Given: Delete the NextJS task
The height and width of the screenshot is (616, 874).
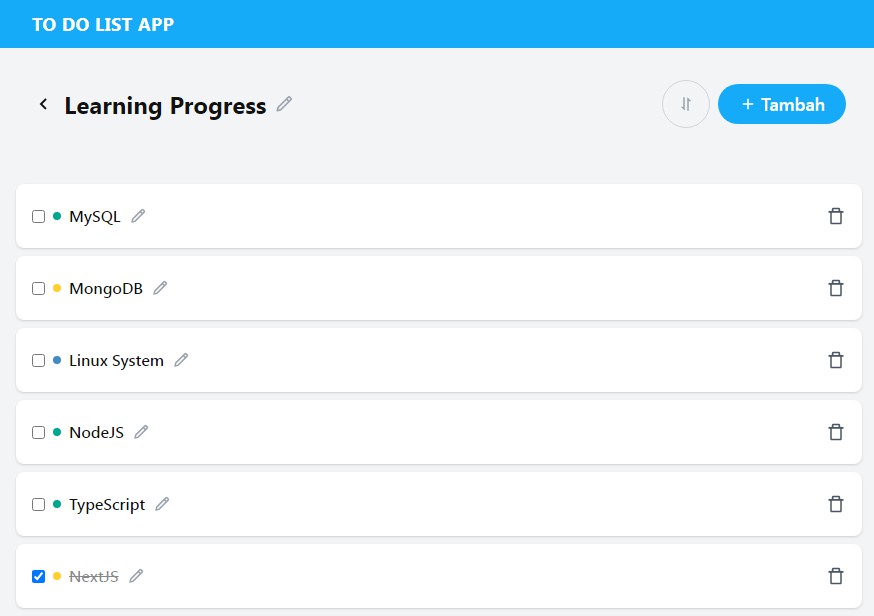Looking at the screenshot, I should [x=836, y=576].
